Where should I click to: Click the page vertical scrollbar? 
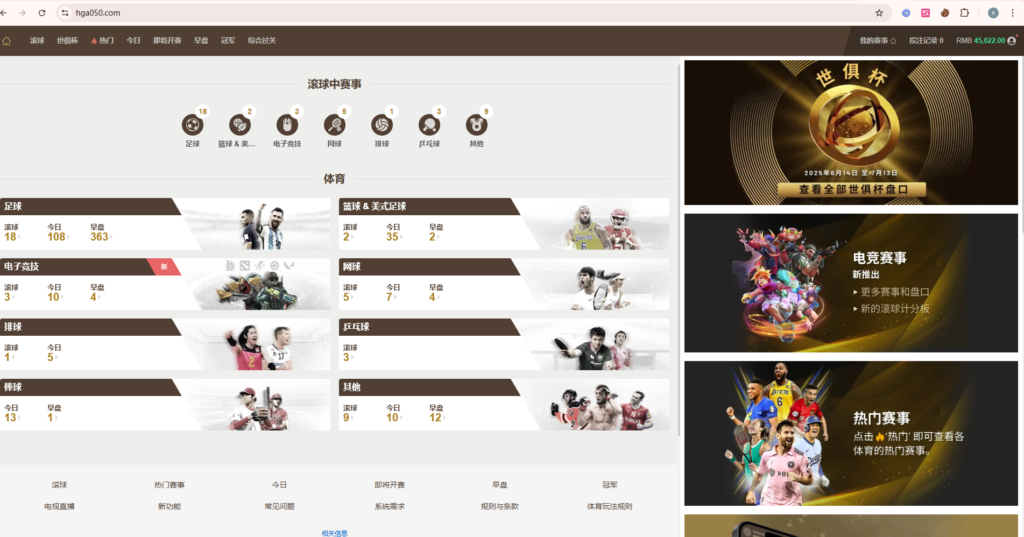click(680, 250)
